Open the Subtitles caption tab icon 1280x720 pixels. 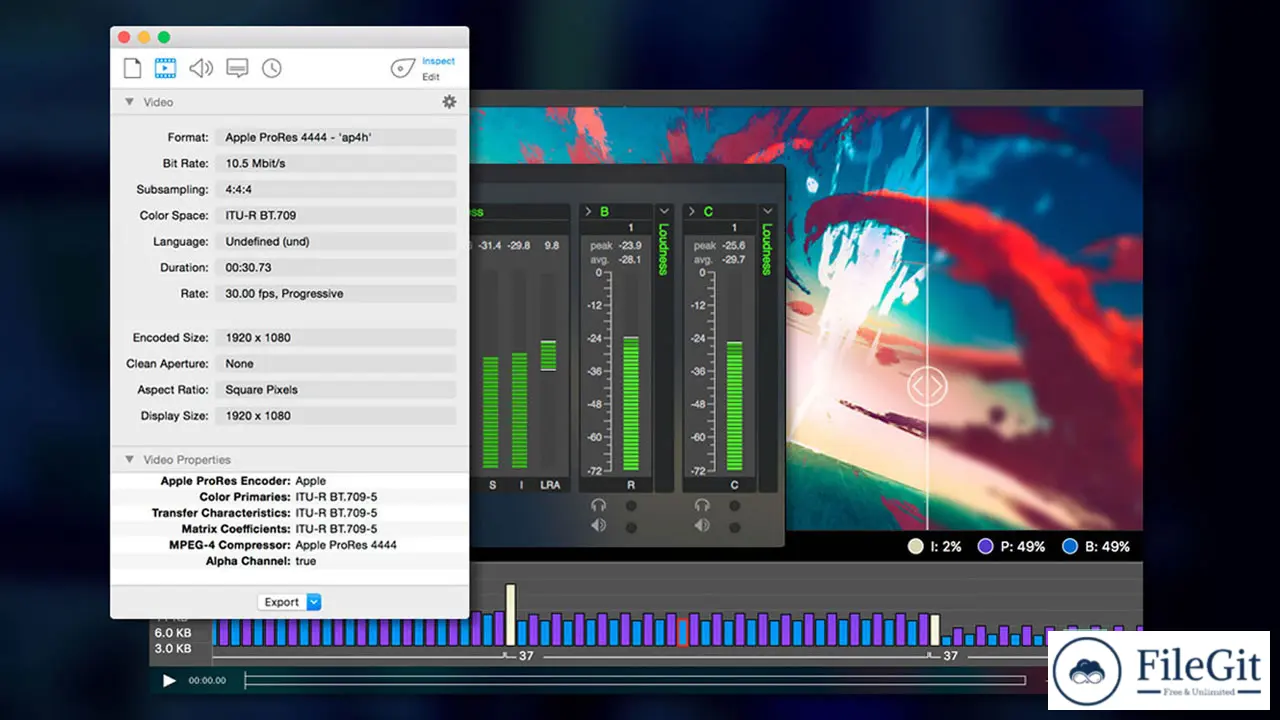pos(237,68)
